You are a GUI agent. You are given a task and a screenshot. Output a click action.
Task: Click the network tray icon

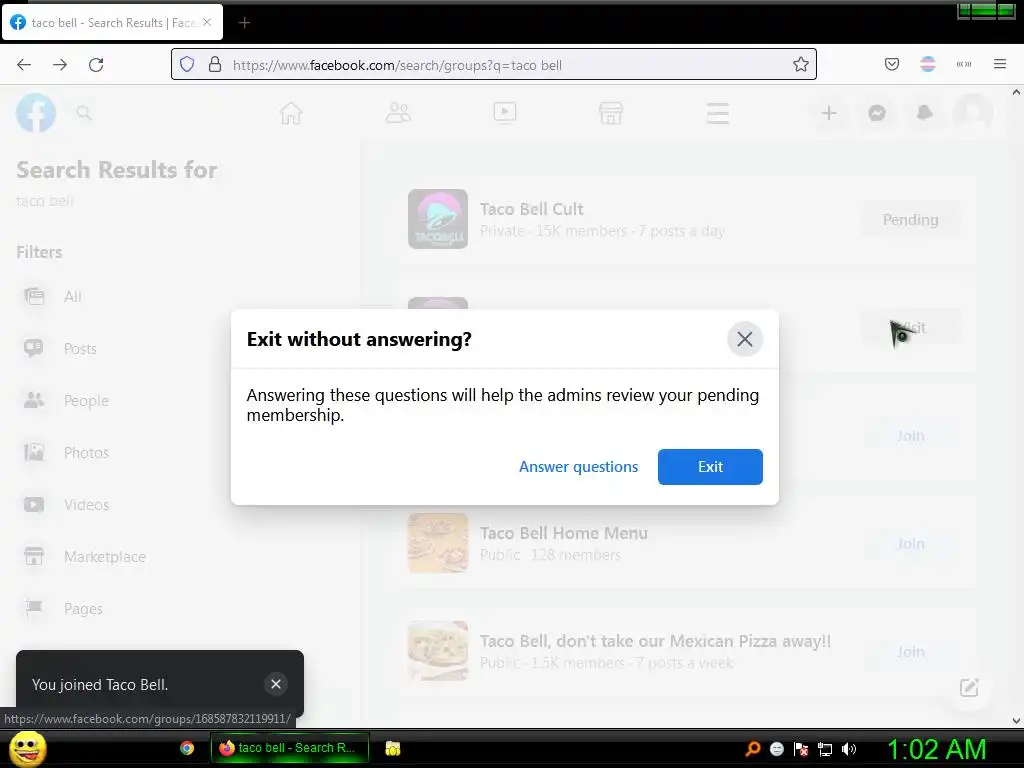point(825,749)
